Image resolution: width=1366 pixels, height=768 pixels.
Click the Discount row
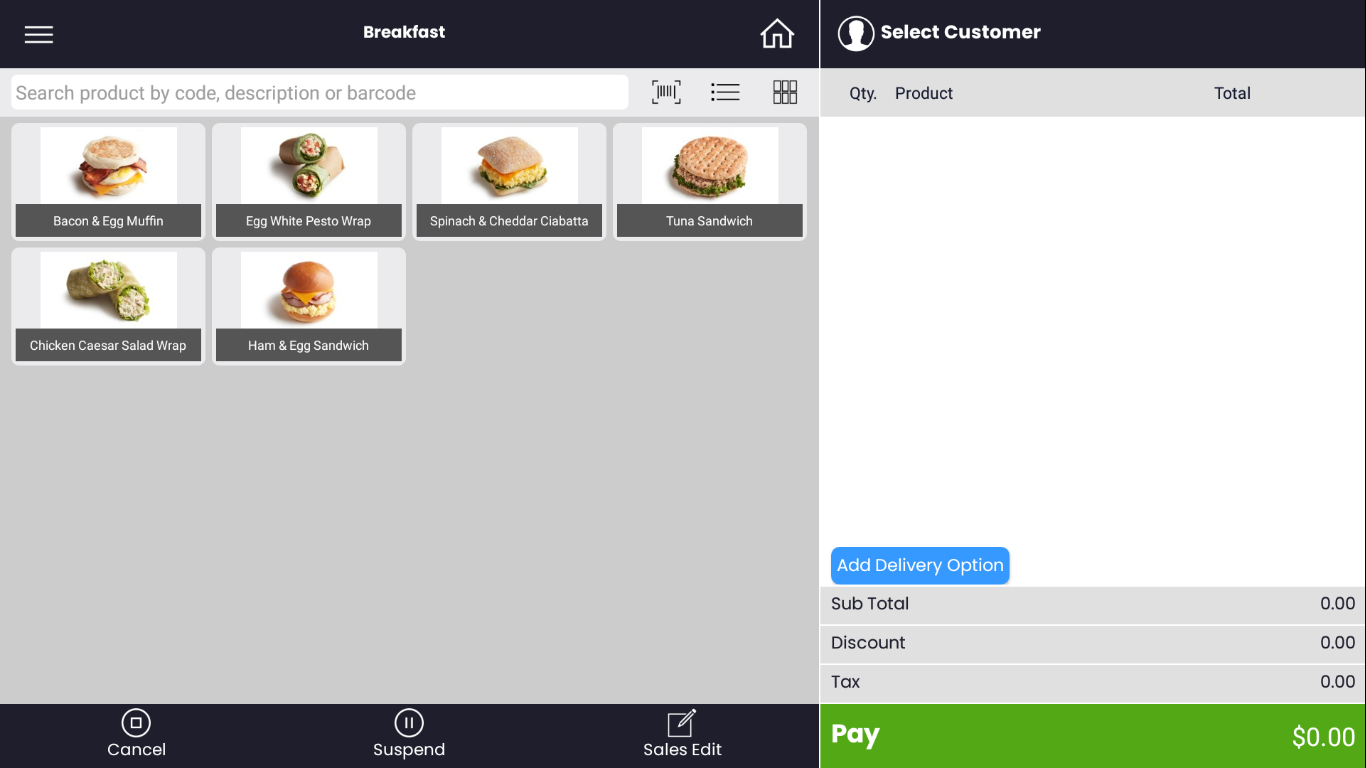[x=1093, y=643]
